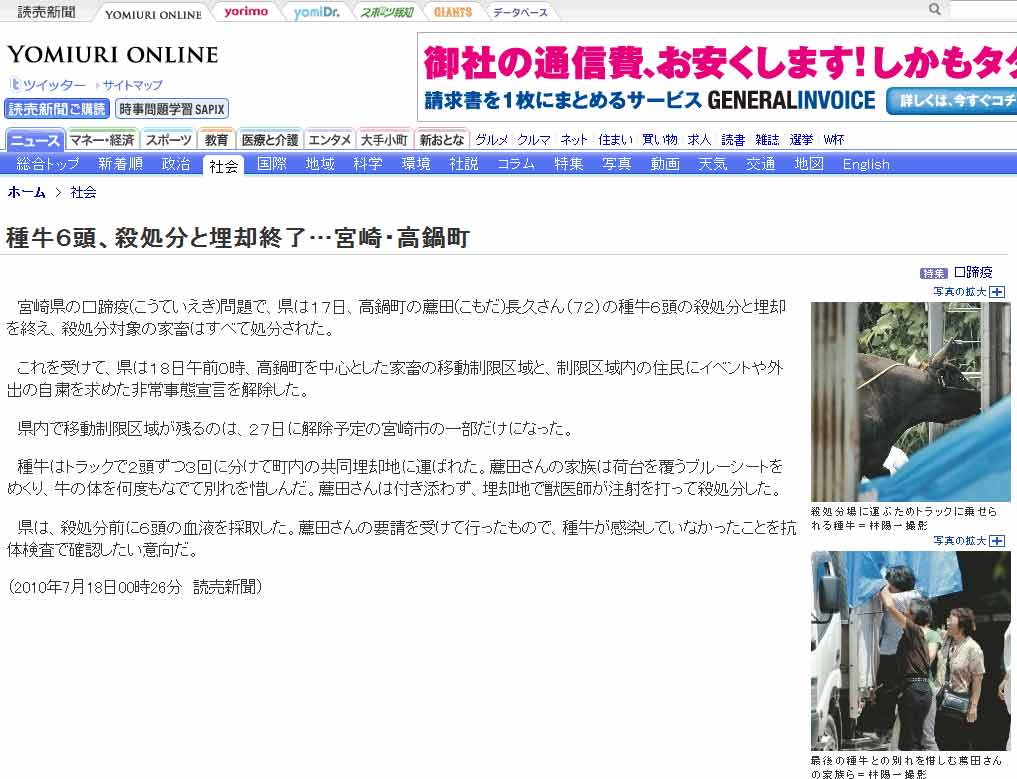Image resolution: width=1017 pixels, height=779 pixels.
Task: Click the 読売新聞ご購読 button
Action: click(x=57, y=109)
